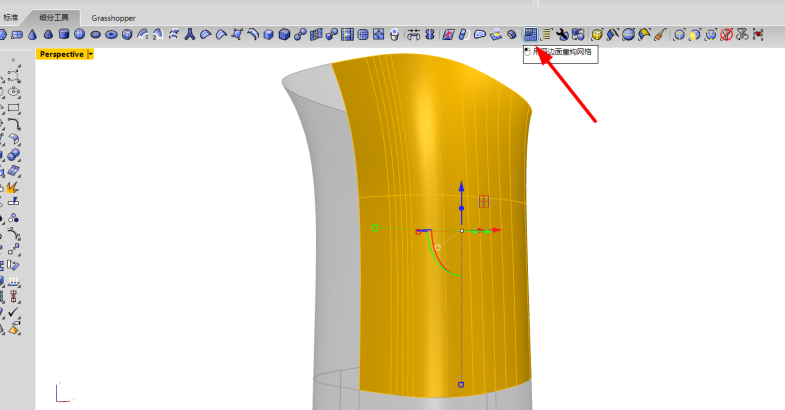Select the 细分工具 tab
The height and width of the screenshot is (410, 785).
[x=55, y=18]
